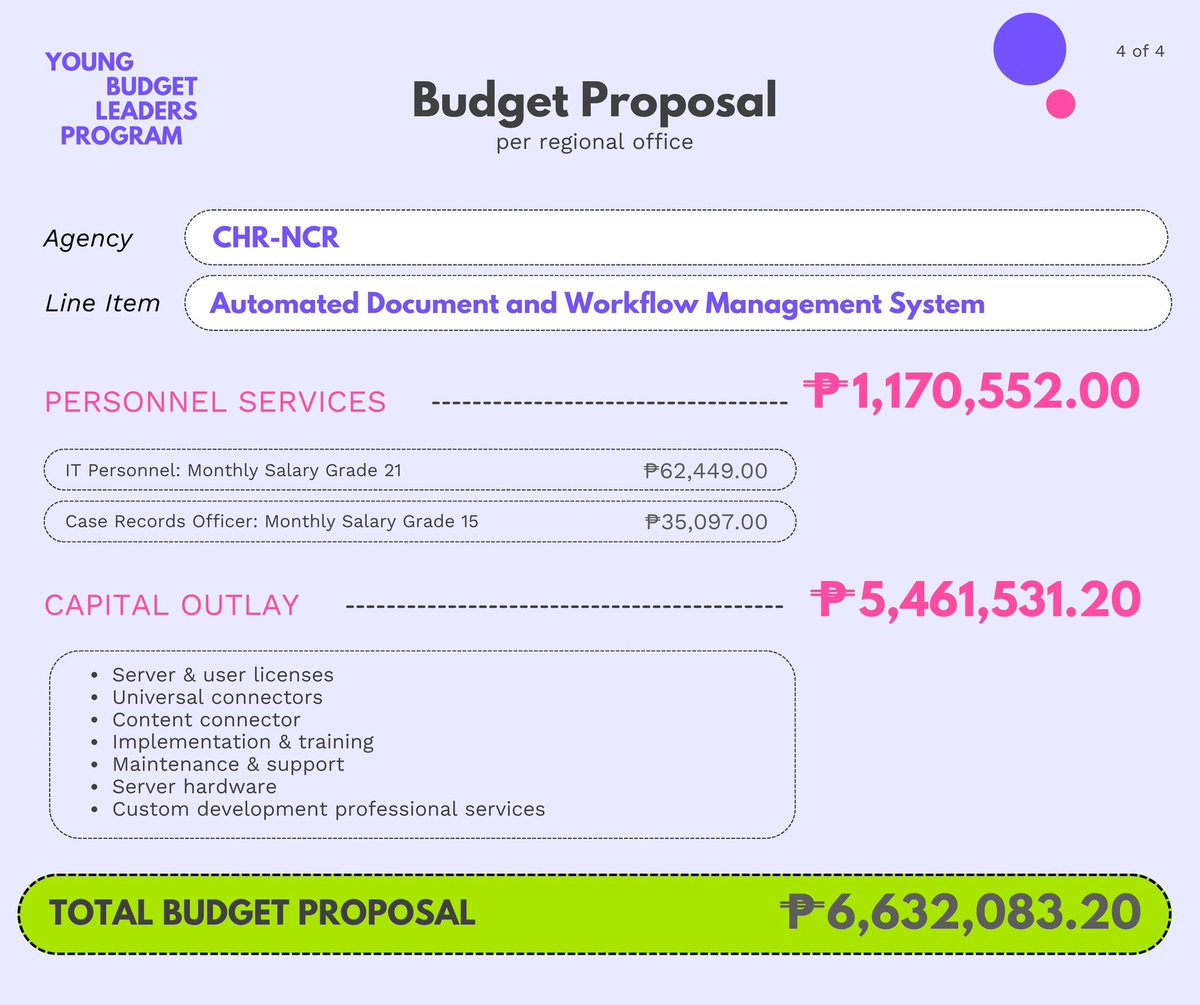The width and height of the screenshot is (1200, 1005).
Task: Click the ₱1,170,552.00 personnel amount
Action: pyautogui.click(x=970, y=391)
